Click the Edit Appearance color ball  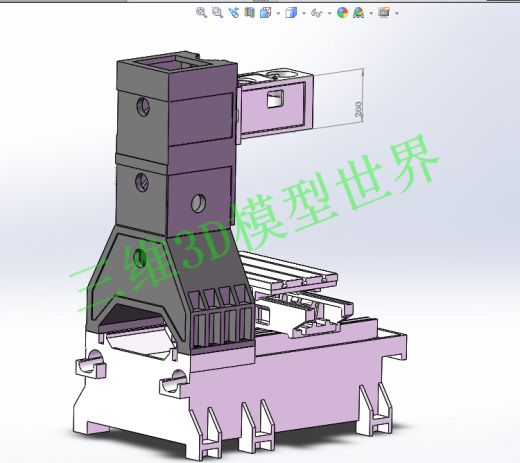[x=342, y=13]
